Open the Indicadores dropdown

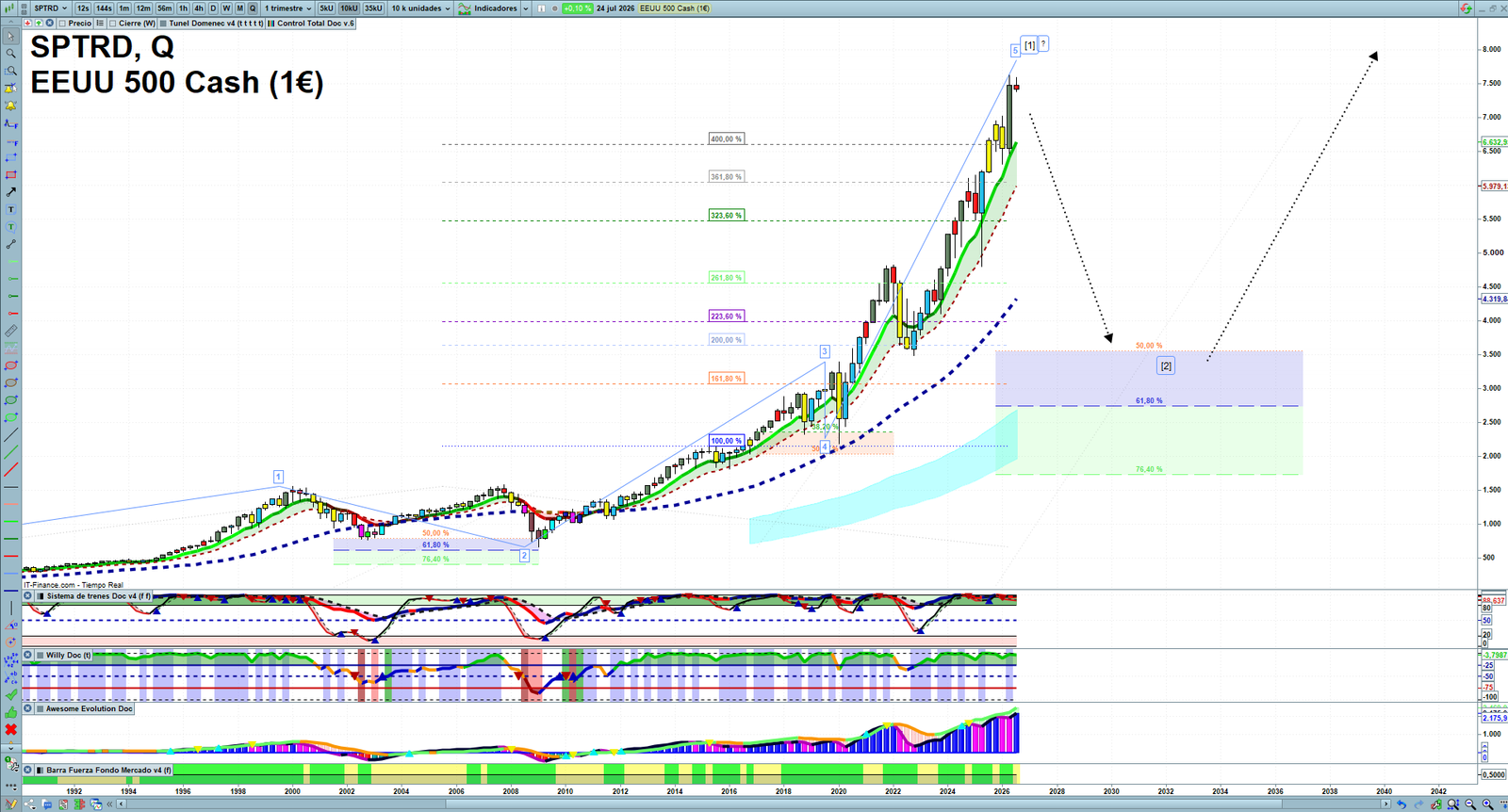[x=490, y=8]
